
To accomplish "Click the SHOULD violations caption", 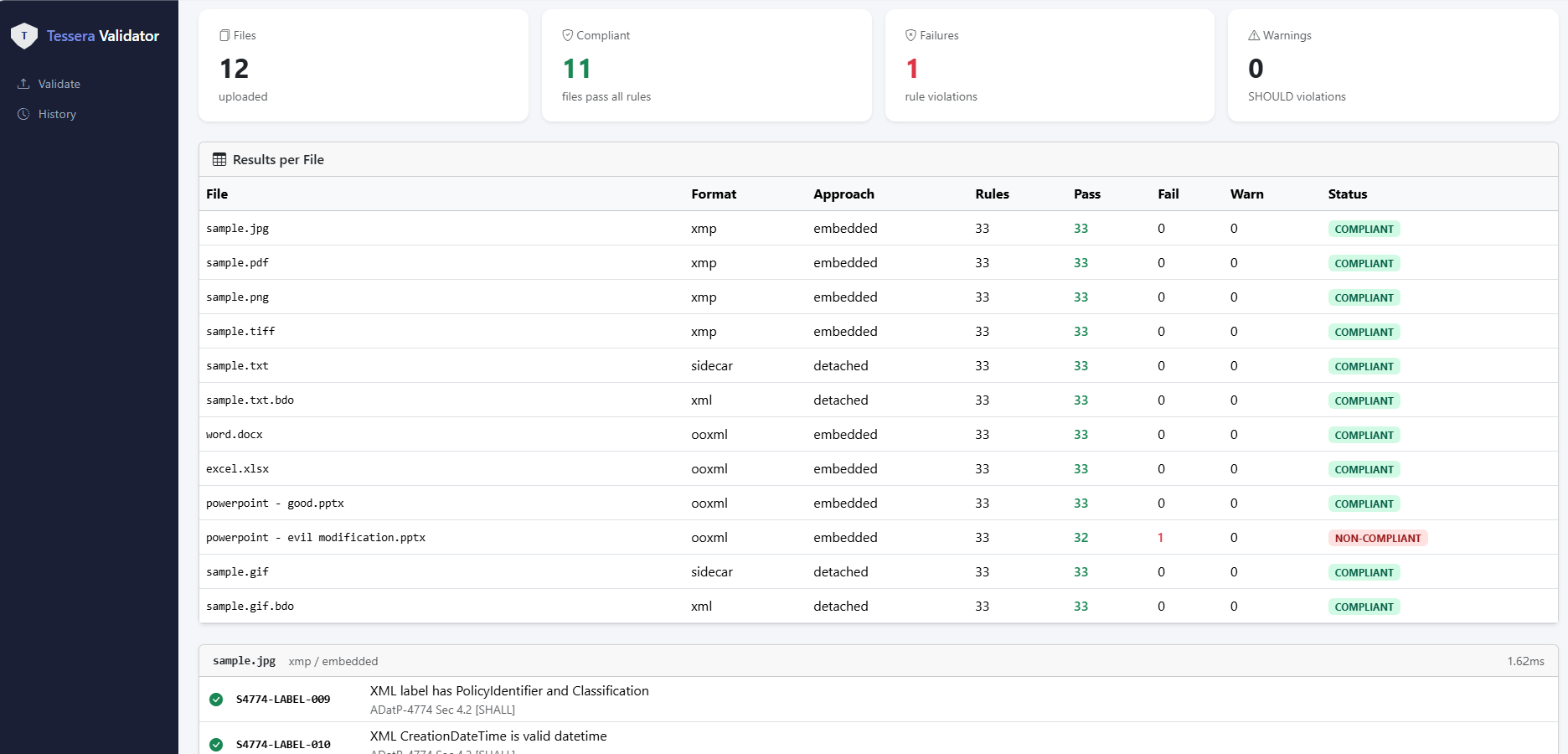I will [1297, 96].
